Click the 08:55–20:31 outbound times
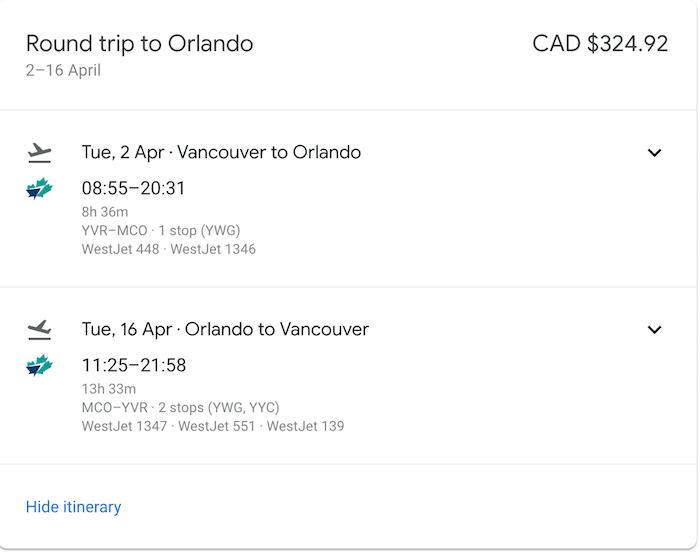The width and height of the screenshot is (700, 552). [x=133, y=188]
